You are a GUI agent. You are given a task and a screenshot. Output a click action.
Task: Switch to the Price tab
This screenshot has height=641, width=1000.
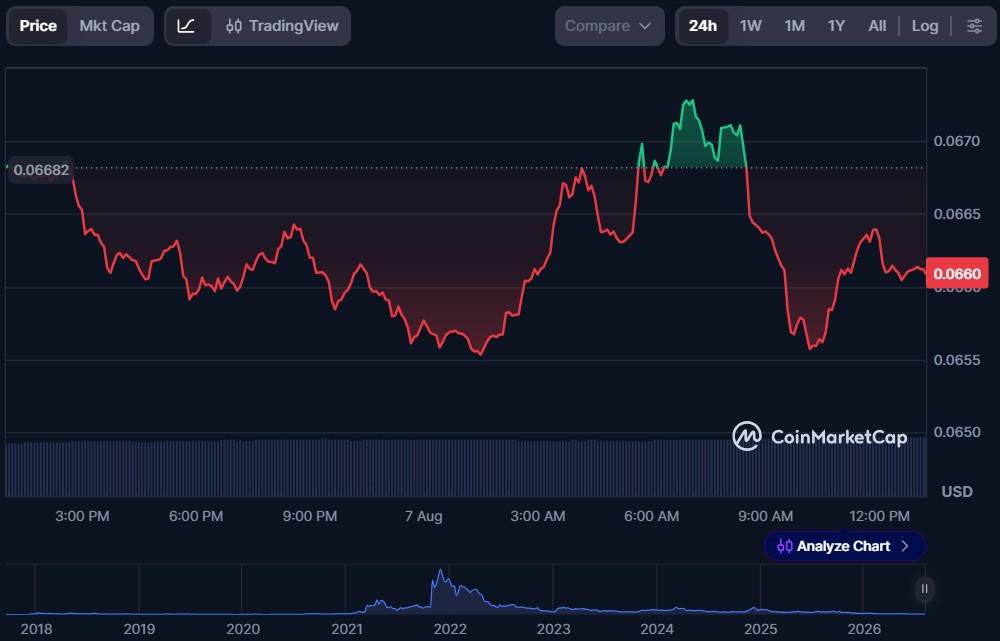click(x=38, y=26)
